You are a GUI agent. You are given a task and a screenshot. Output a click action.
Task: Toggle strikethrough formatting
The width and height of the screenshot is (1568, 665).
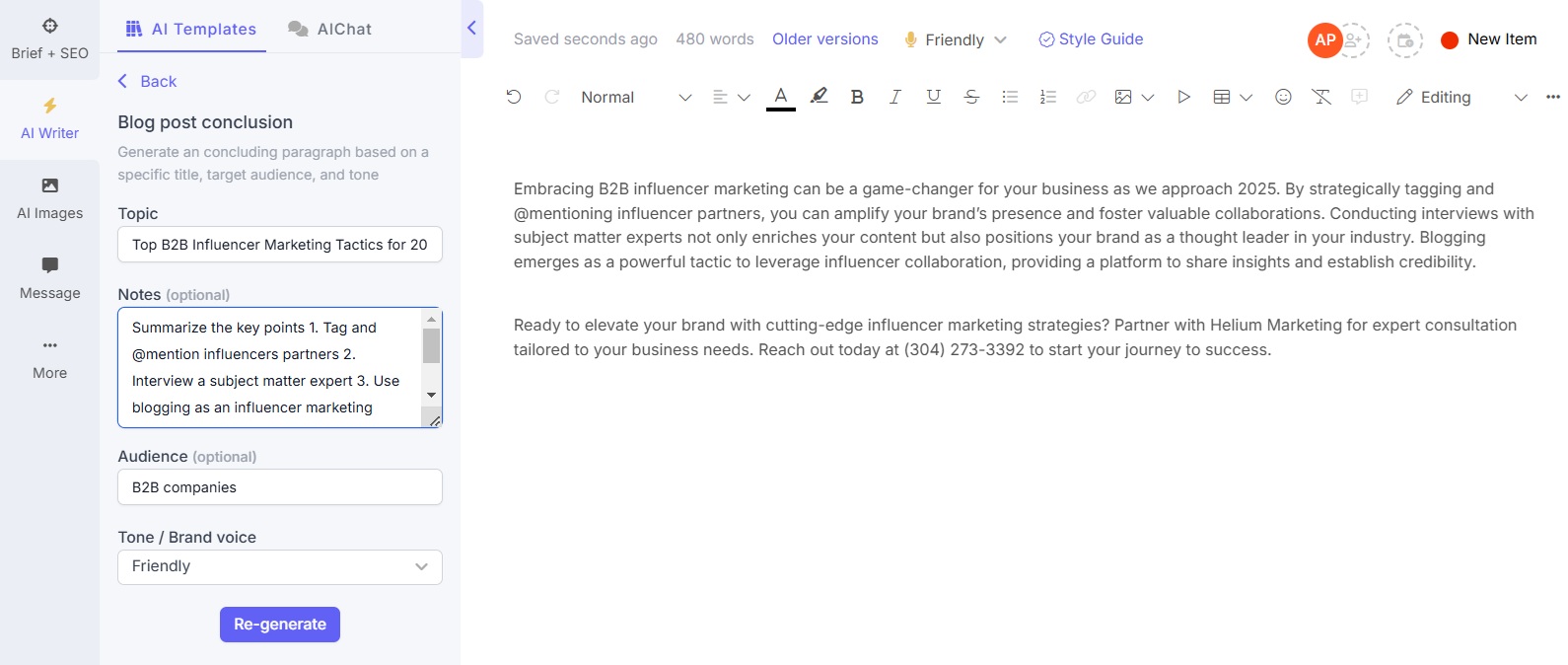pyautogui.click(x=971, y=97)
